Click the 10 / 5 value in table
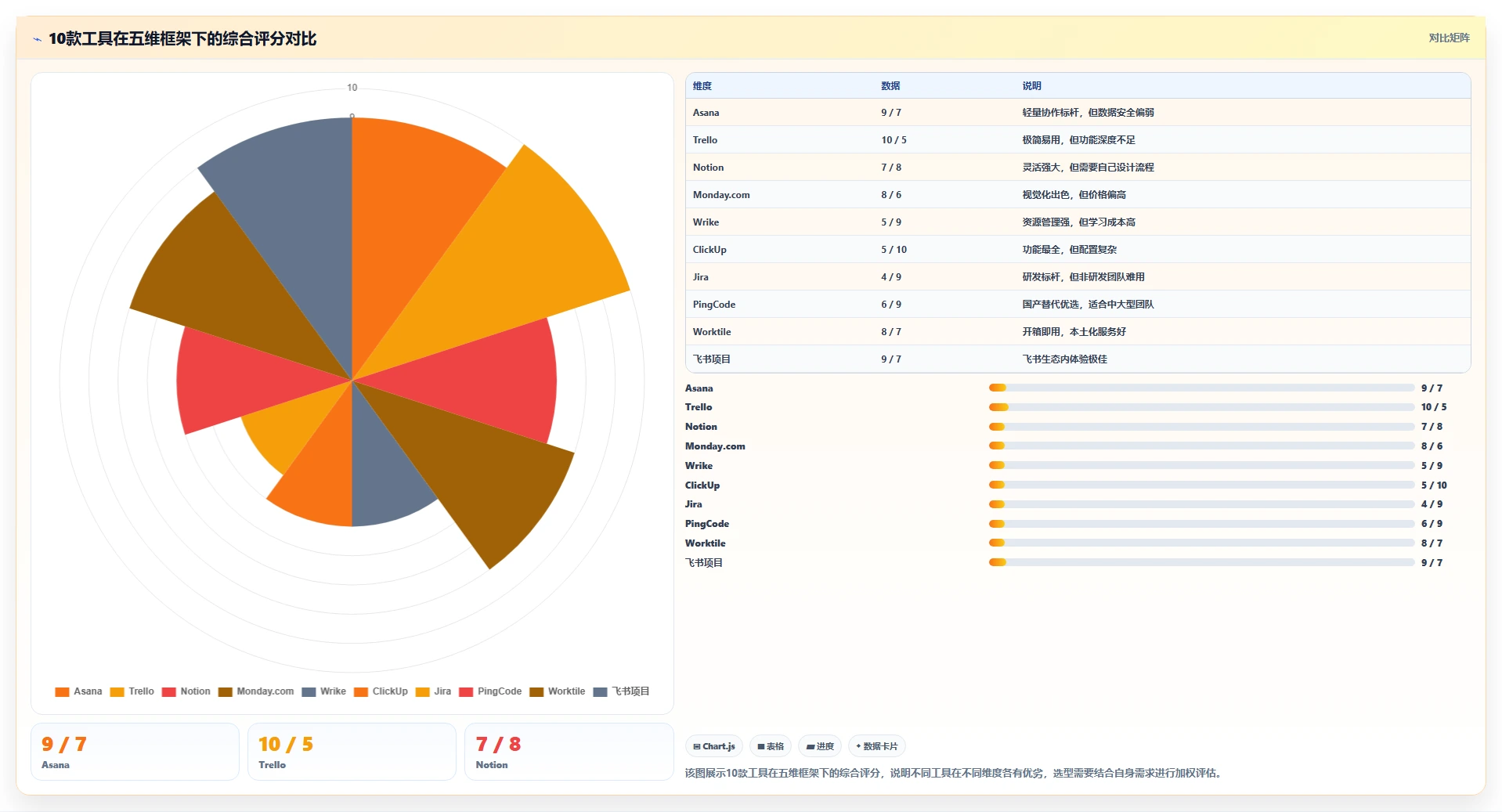Viewport: 1502px width, 812px height. (x=894, y=140)
